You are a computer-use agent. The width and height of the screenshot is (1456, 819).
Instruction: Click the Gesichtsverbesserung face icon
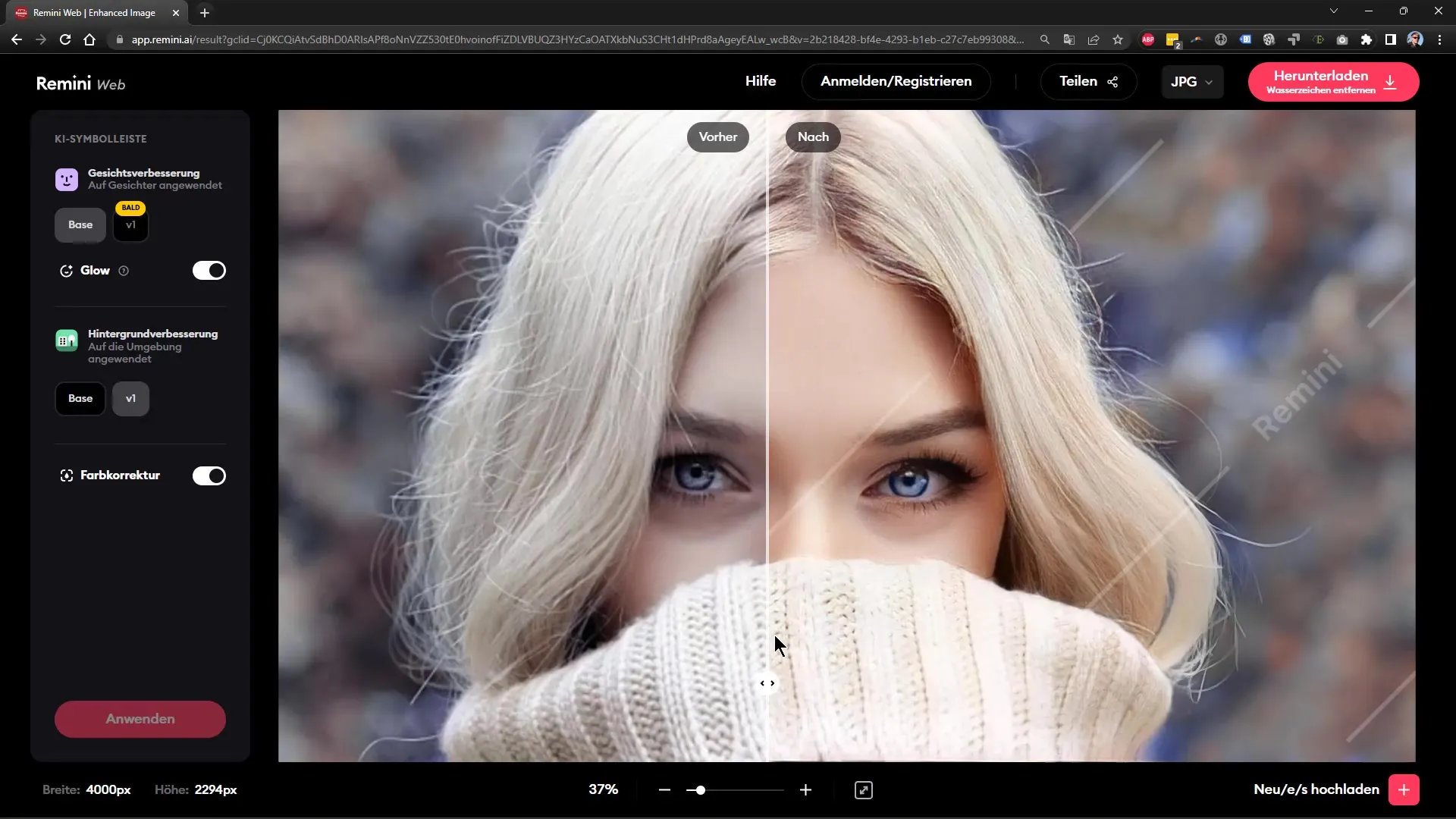(67, 180)
